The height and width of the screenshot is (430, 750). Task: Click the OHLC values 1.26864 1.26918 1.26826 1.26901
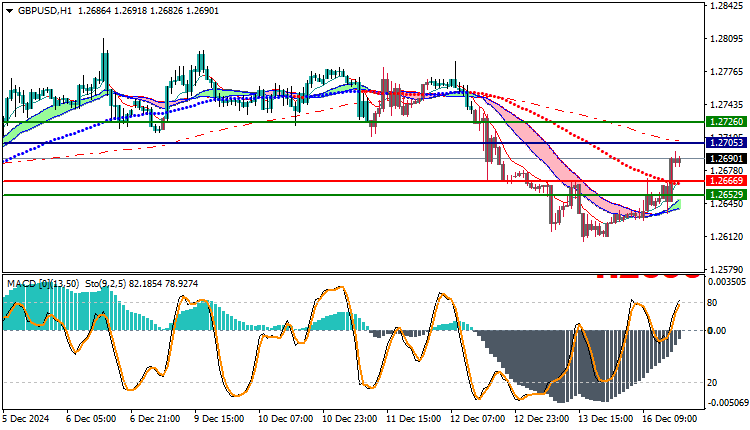pyautogui.click(x=148, y=11)
